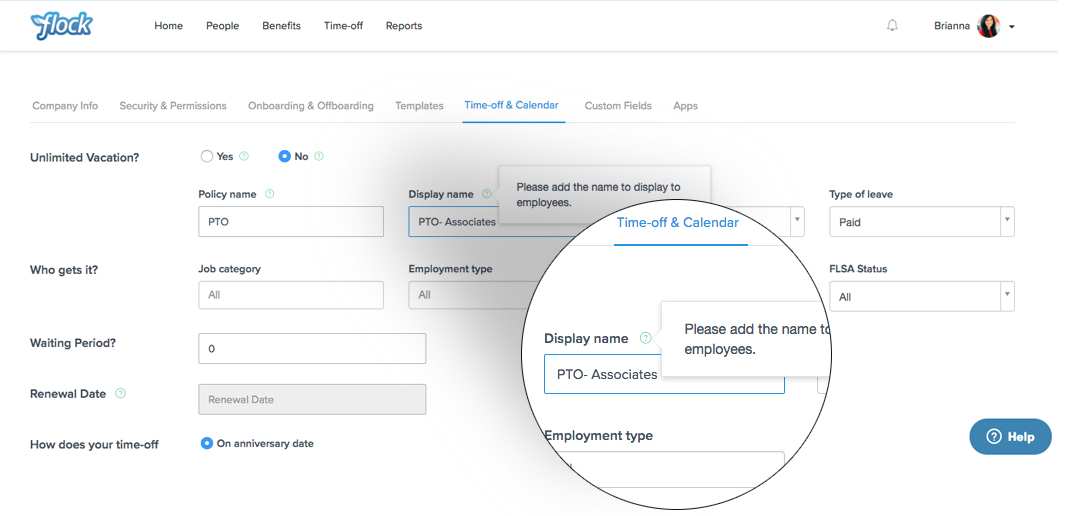Open the Reports menu

pos(404,26)
